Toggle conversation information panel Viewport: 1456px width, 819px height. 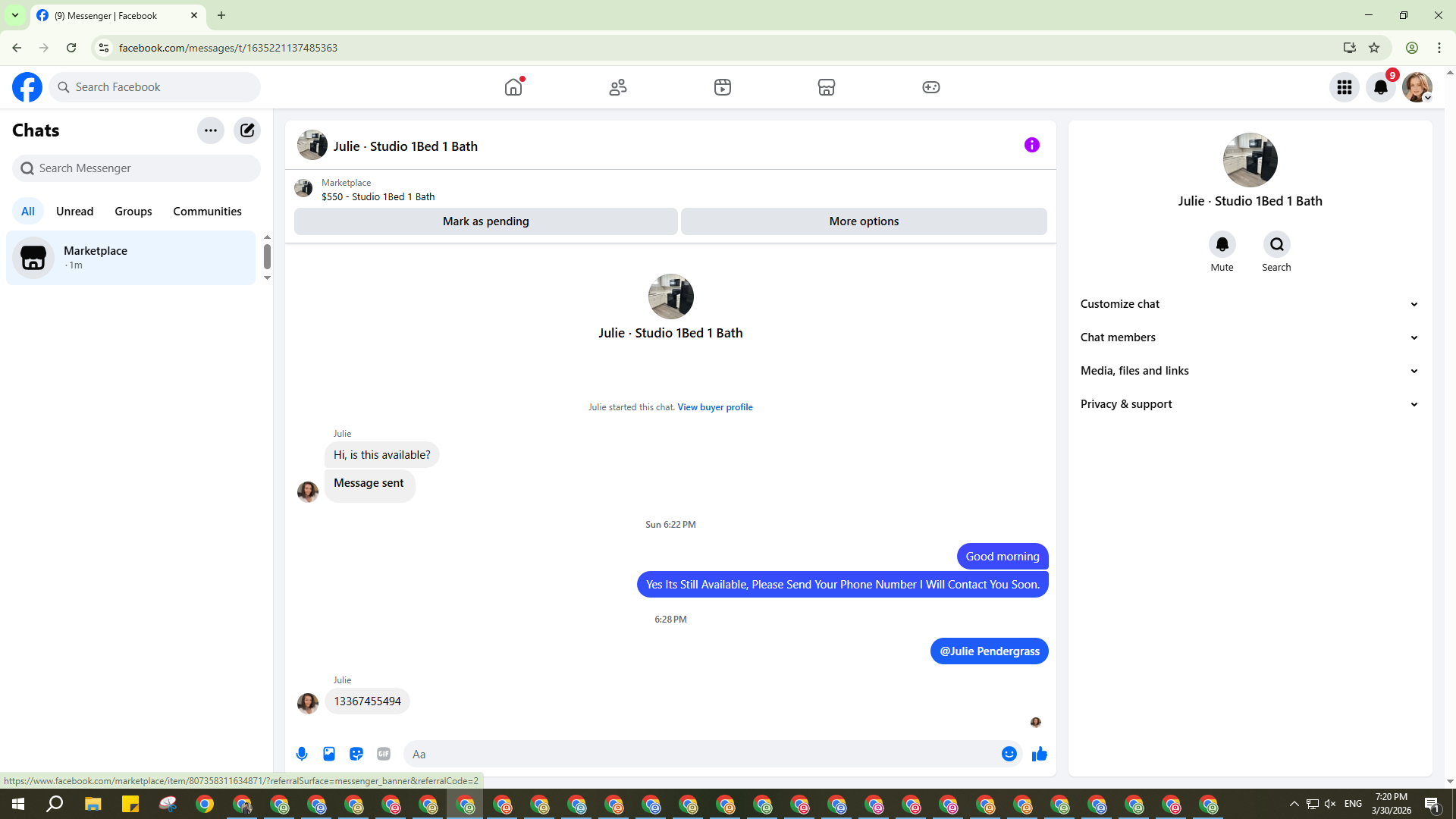1031,145
